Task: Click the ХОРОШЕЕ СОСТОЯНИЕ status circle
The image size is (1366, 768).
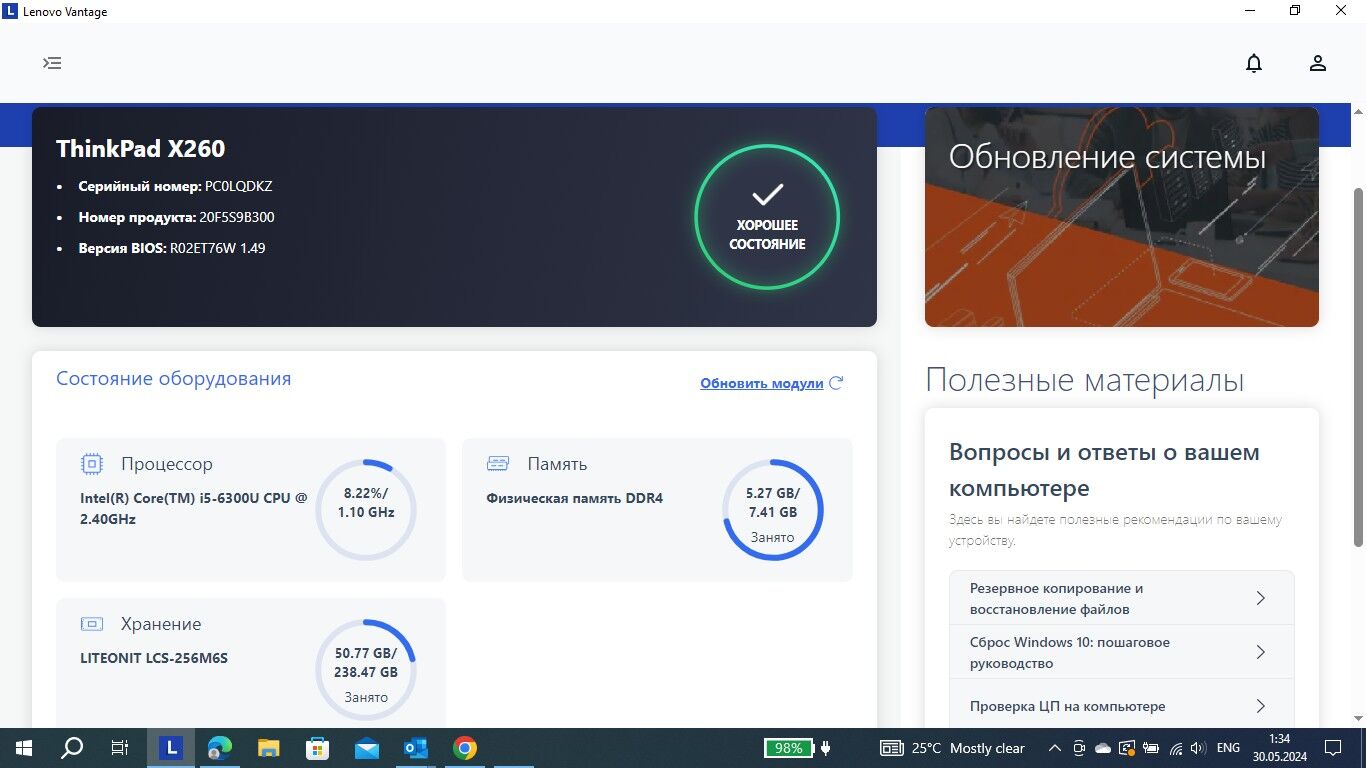Action: coord(767,217)
